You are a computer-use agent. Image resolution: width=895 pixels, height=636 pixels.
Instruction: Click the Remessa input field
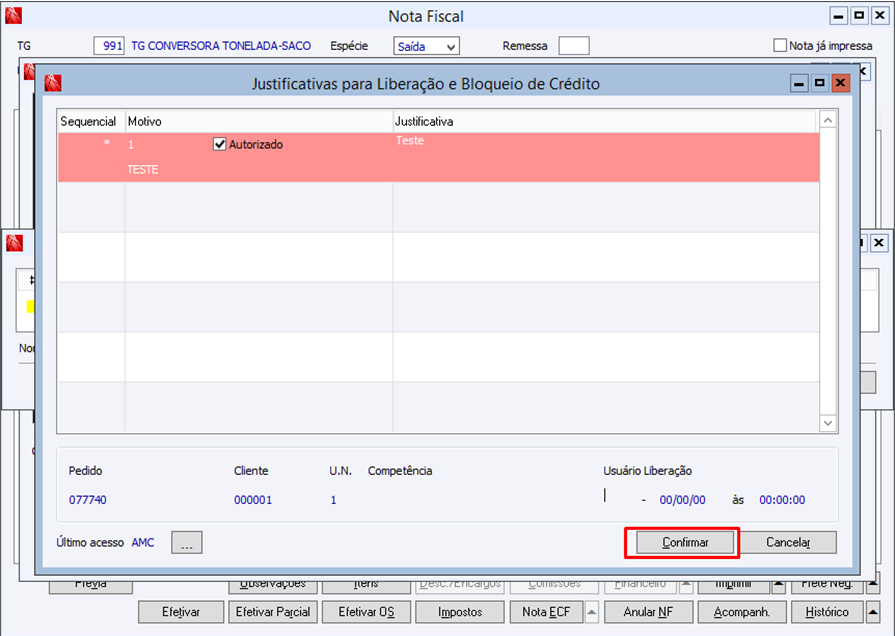click(x=574, y=46)
